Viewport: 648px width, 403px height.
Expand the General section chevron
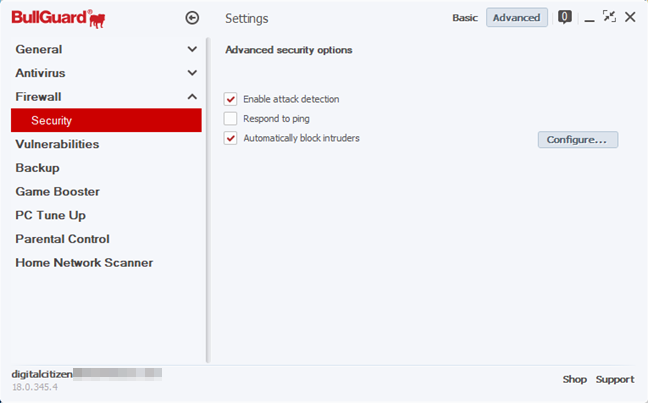click(192, 49)
